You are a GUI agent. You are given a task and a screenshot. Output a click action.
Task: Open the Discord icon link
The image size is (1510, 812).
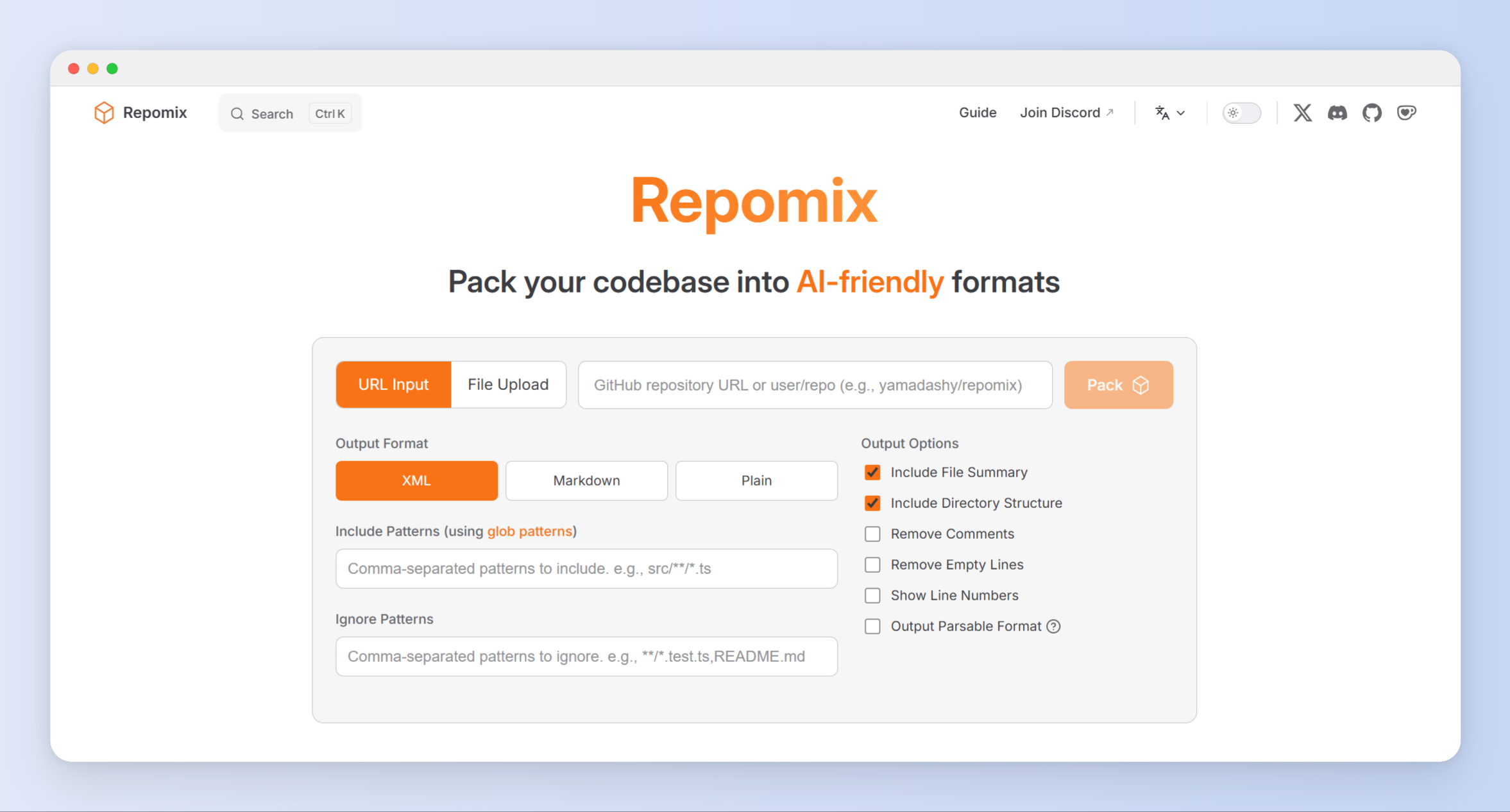click(1337, 113)
